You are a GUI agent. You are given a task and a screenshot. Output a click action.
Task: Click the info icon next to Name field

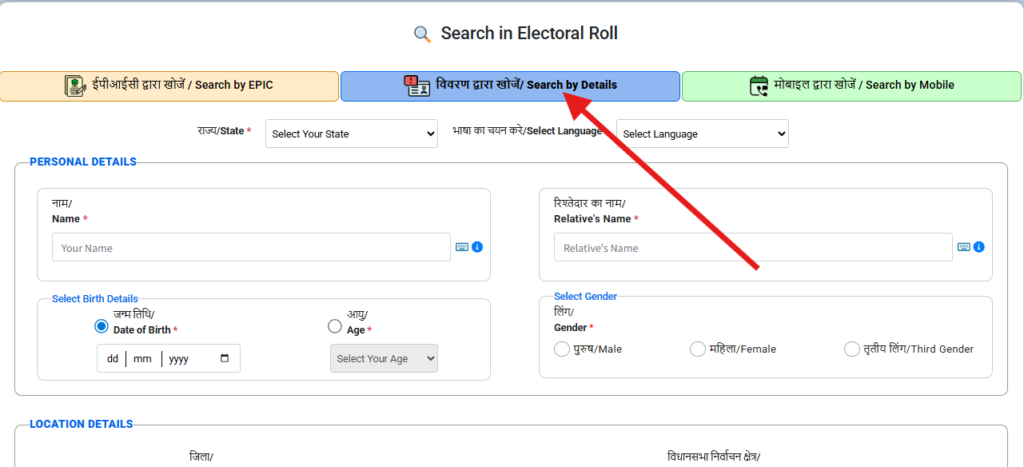tap(477, 247)
